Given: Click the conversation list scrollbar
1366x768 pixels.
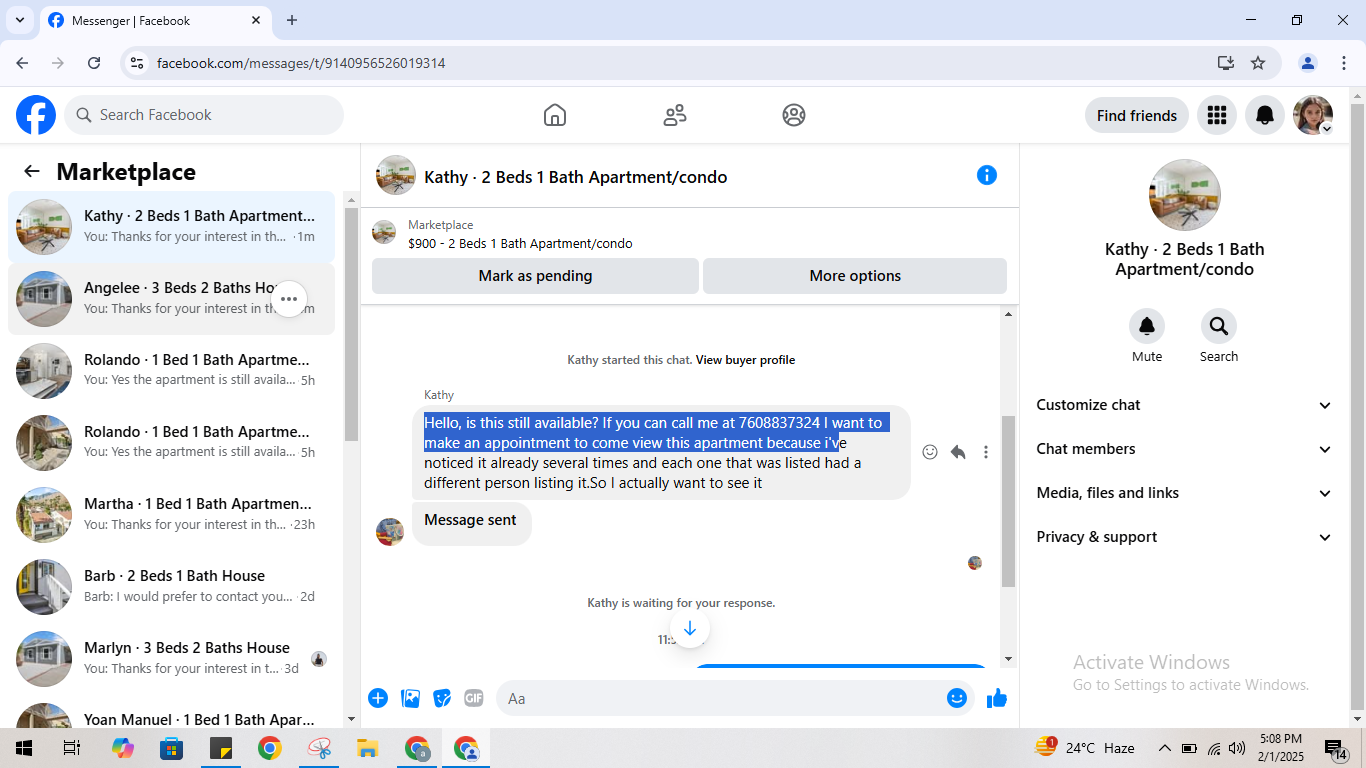Looking at the screenshot, I should pyautogui.click(x=351, y=324).
